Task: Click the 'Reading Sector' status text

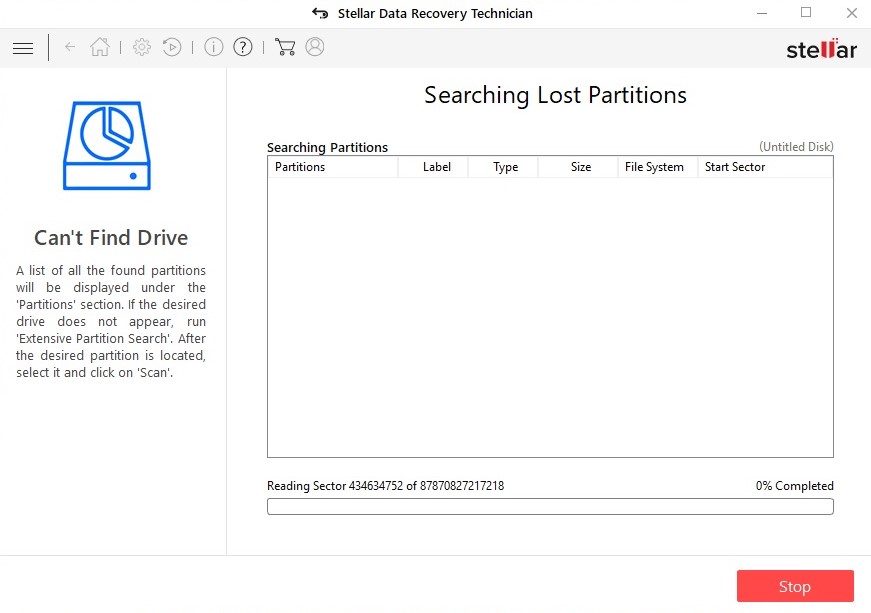Action: [x=386, y=486]
